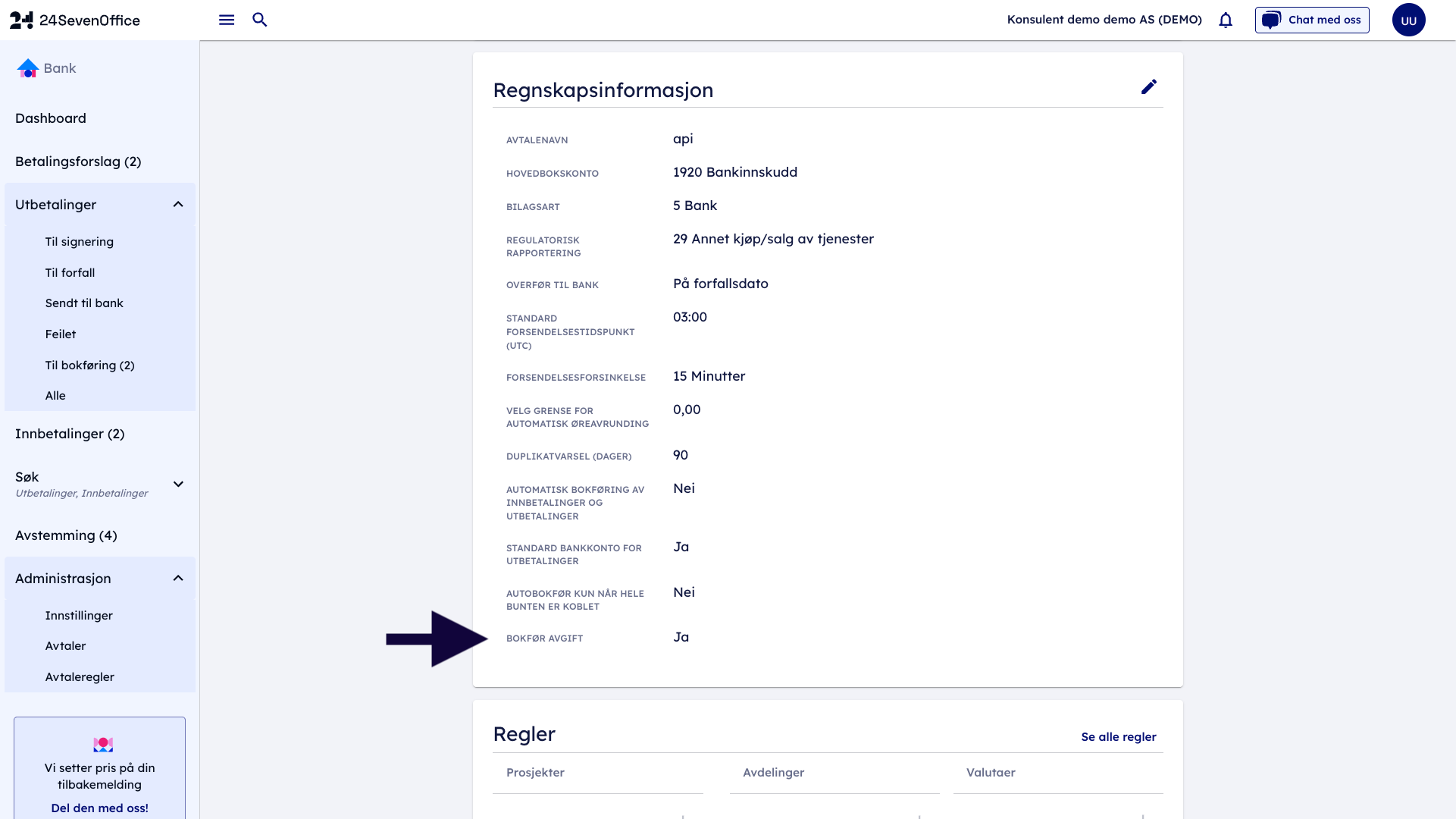The image size is (1456, 819).
Task: Open Se alle regler link
Action: (x=1118, y=737)
